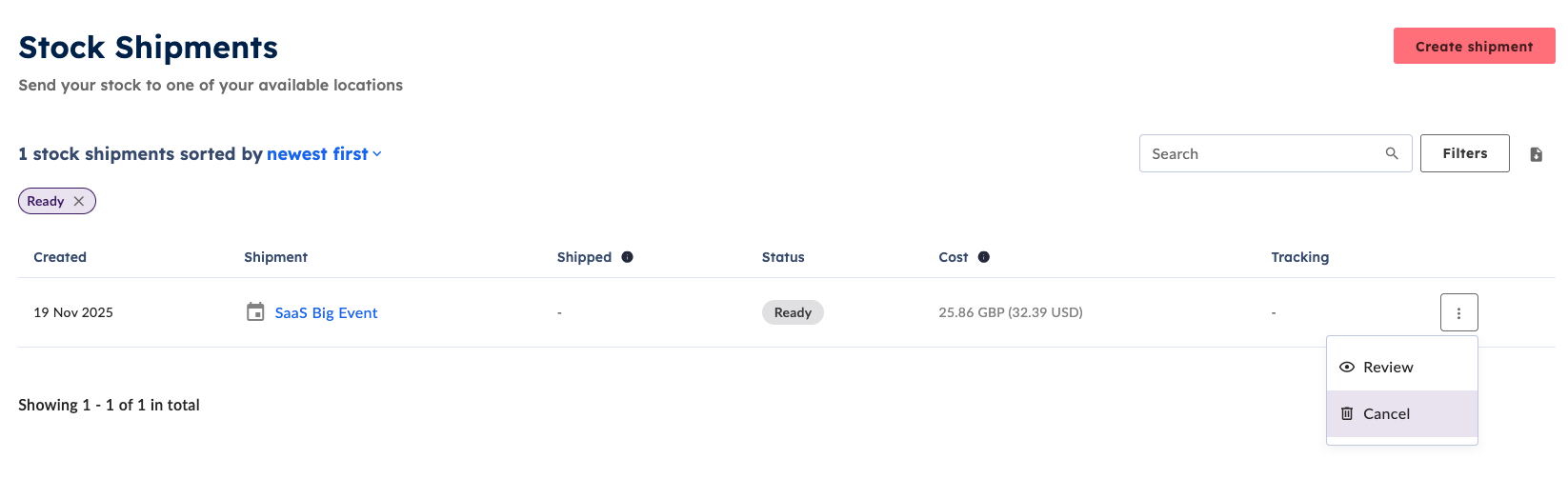Image resolution: width=1568 pixels, height=479 pixels.
Task: Open the three-dot row actions menu
Action: click(1458, 312)
